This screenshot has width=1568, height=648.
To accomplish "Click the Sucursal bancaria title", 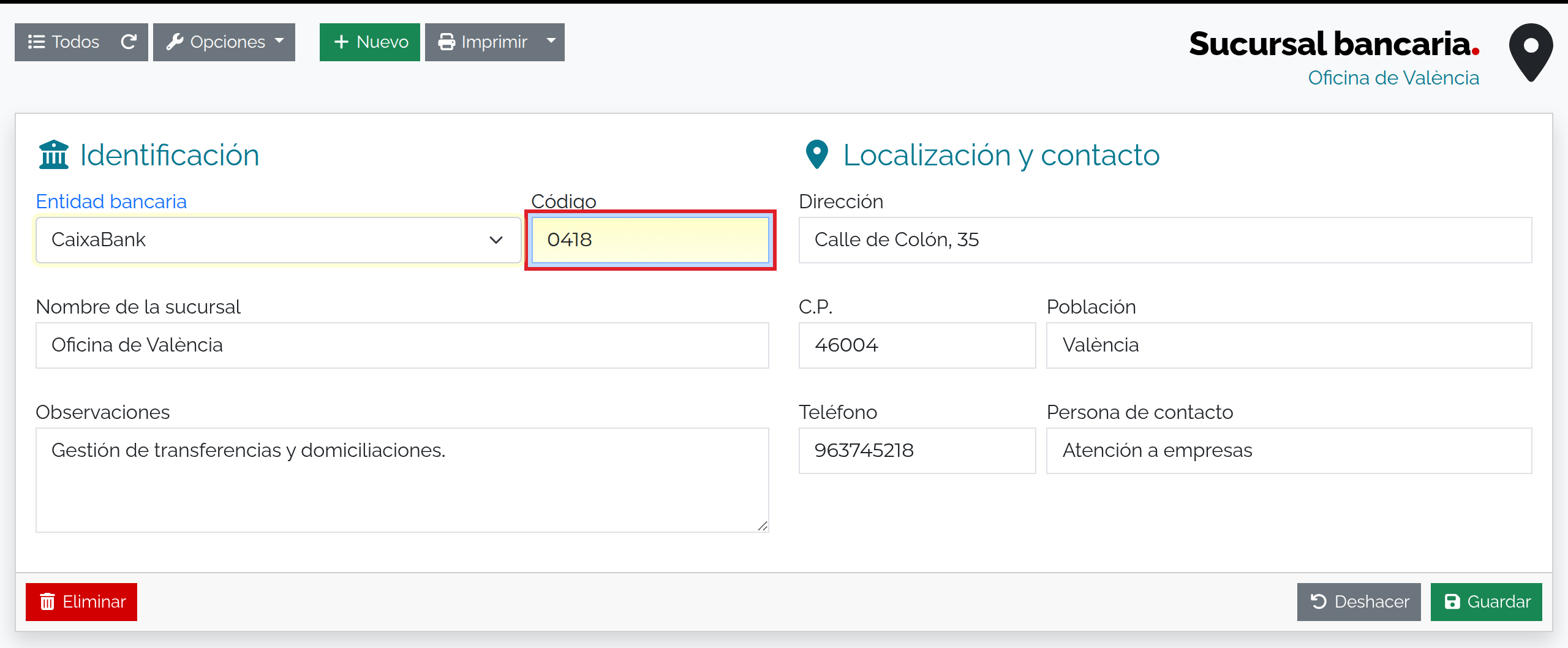I will pyautogui.click(x=1334, y=43).
